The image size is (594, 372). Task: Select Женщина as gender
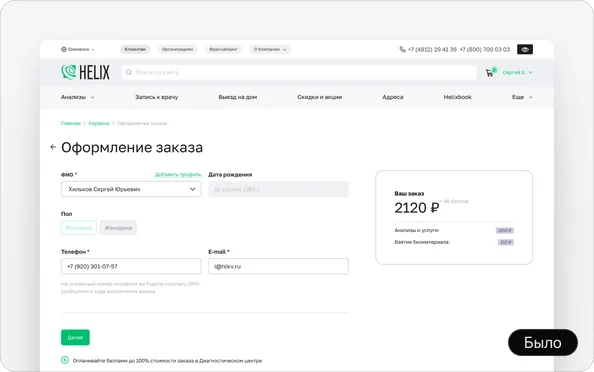[118, 228]
